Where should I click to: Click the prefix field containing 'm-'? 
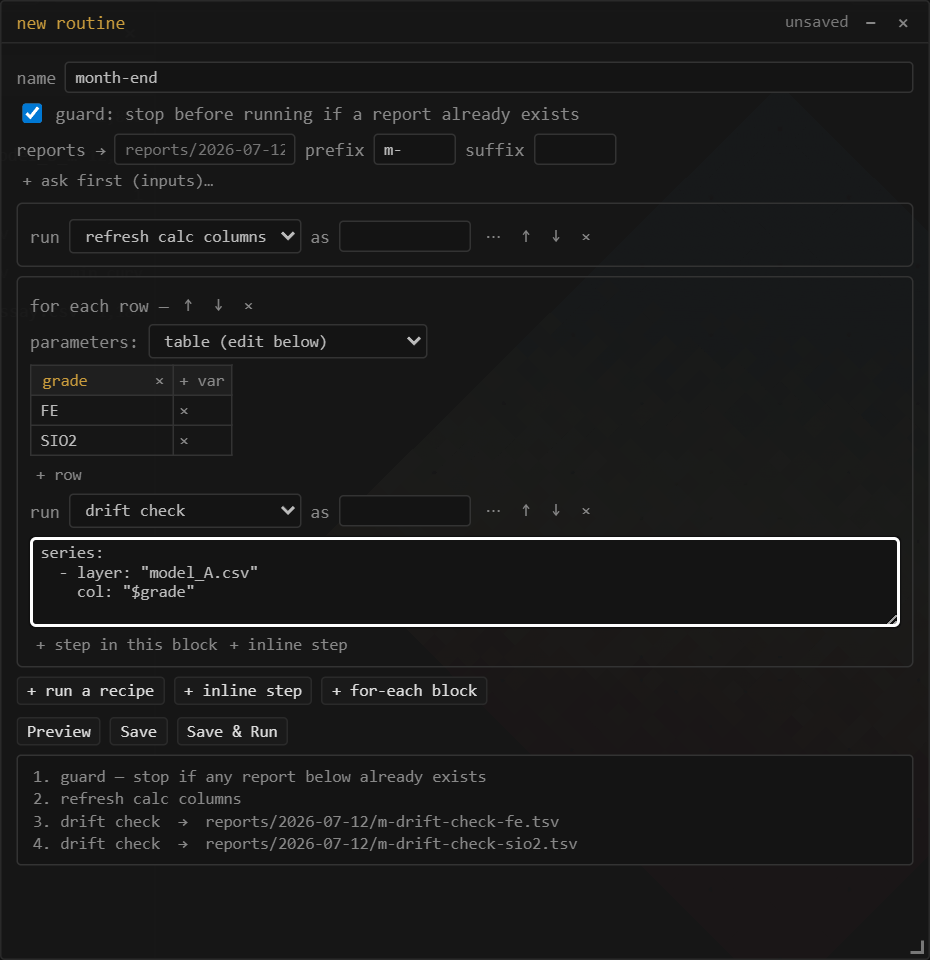[x=414, y=149]
